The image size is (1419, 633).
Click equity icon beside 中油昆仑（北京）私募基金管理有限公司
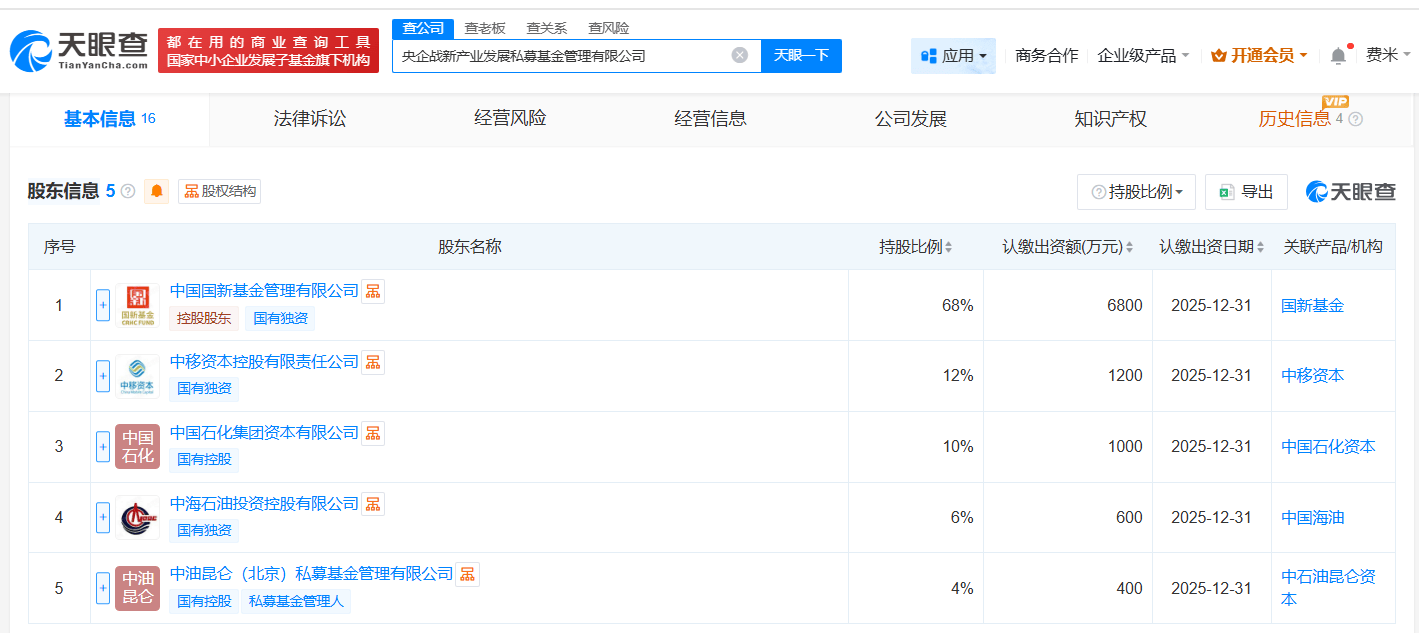(x=468, y=574)
